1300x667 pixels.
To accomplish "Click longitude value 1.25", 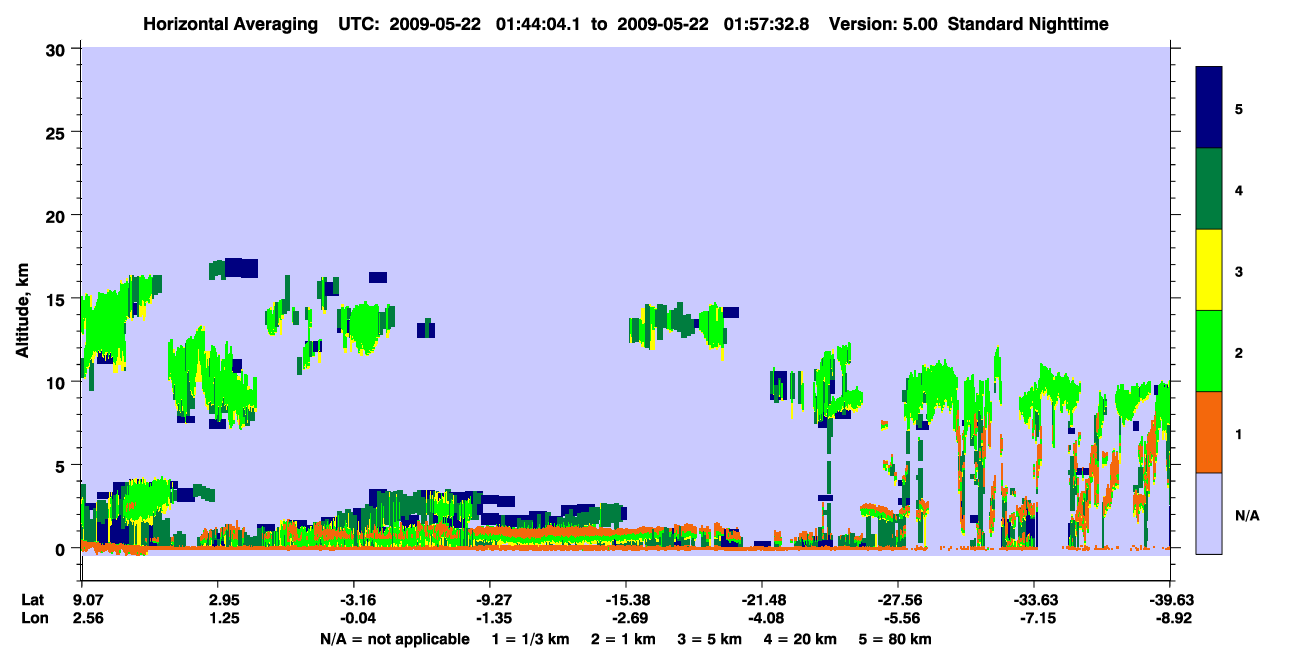I will (x=224, y=619).
